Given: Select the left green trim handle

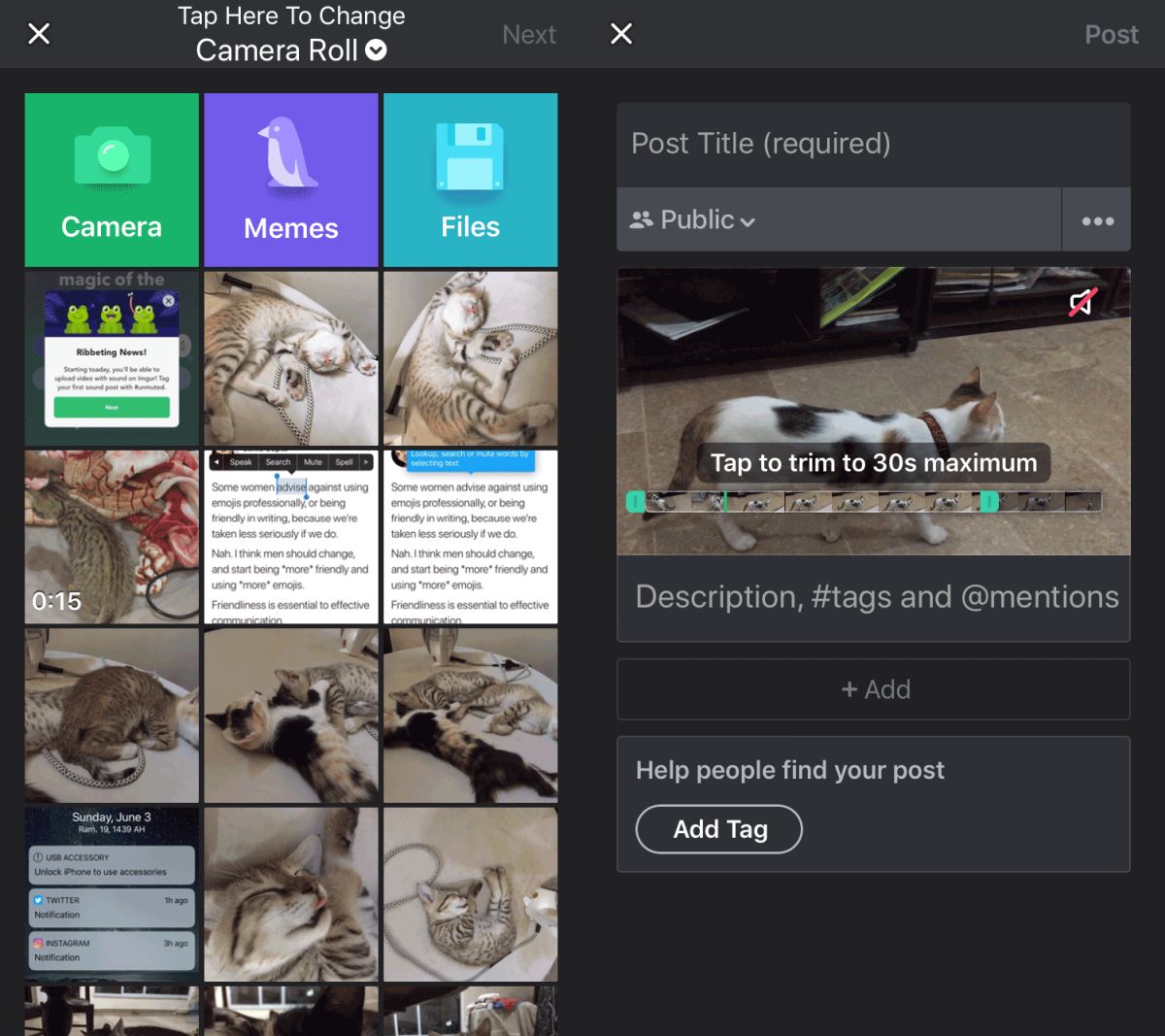Looking at the screenshot, I should [636, 501].
